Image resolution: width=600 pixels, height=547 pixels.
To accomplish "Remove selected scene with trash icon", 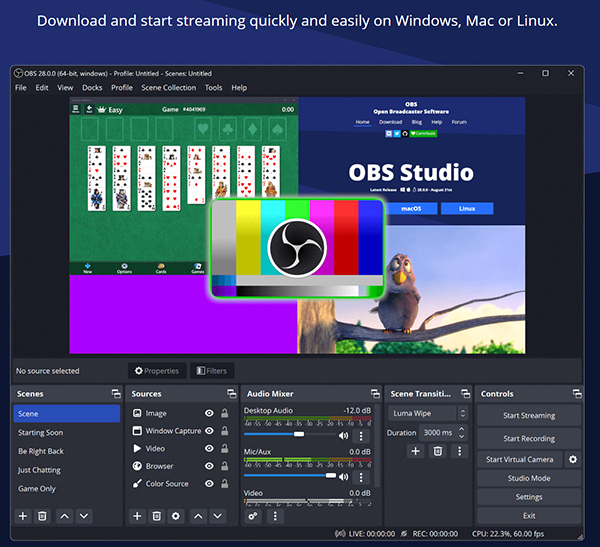I will pos(42,516).
